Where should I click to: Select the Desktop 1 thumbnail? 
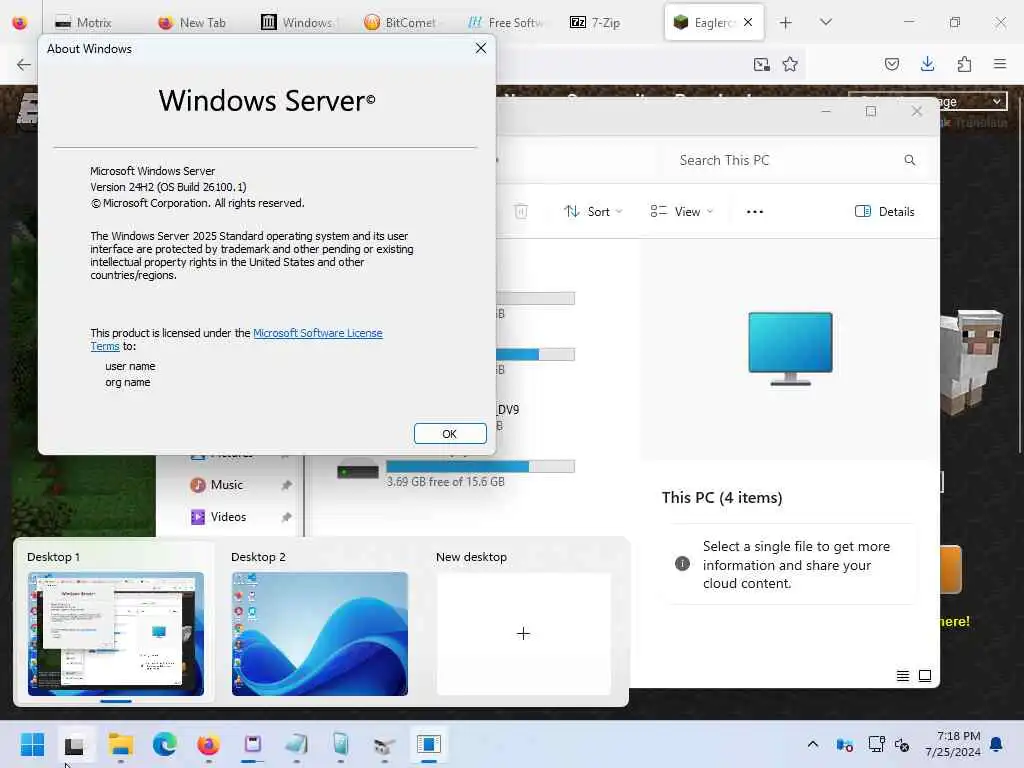point(116,633)
